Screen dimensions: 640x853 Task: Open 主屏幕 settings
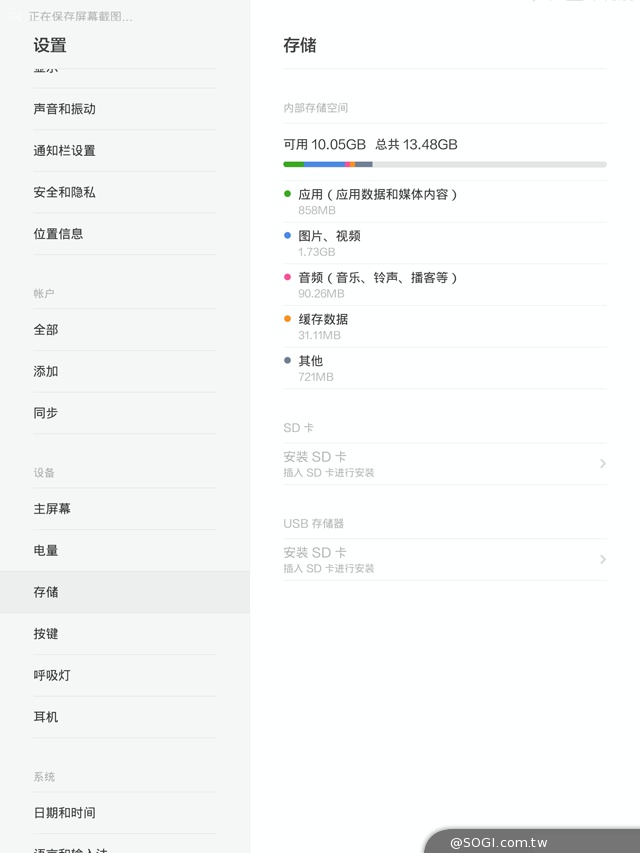tap(52, 509)
